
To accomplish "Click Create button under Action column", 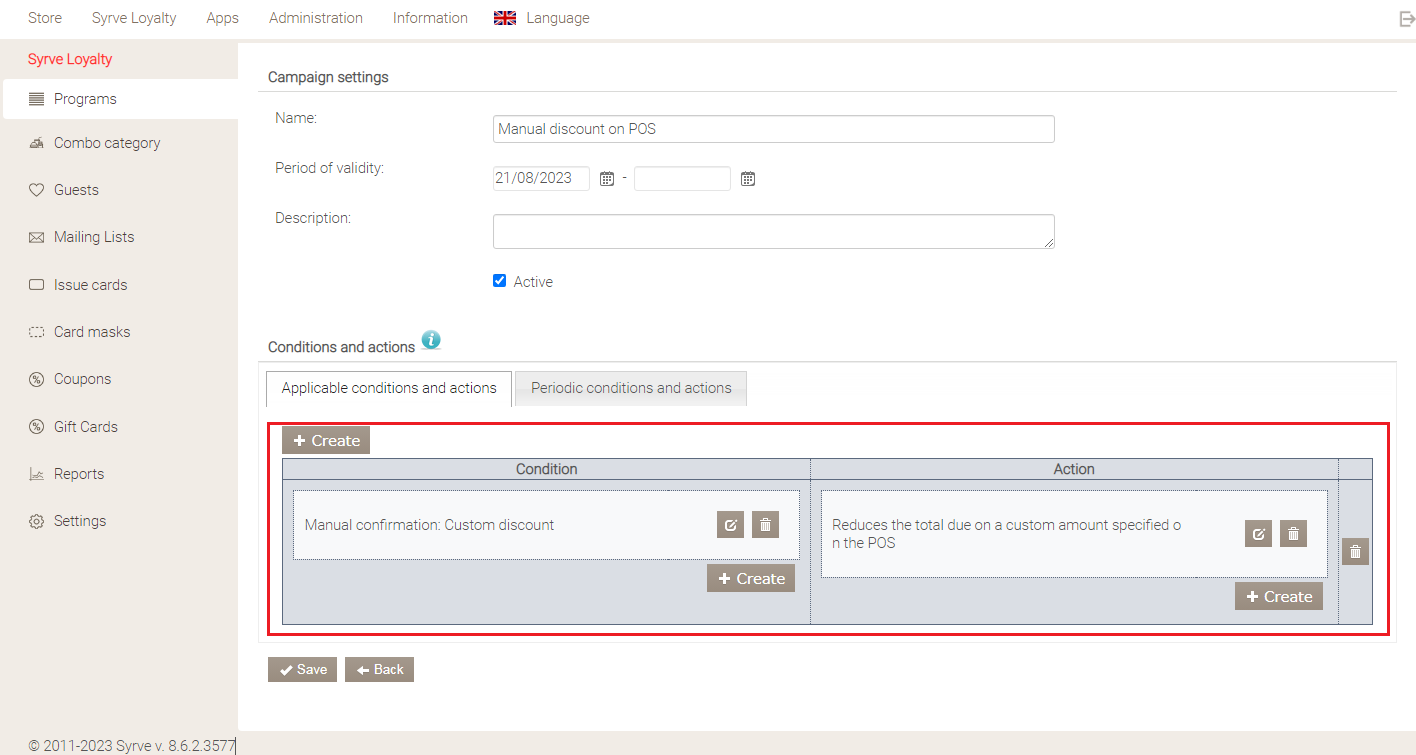I will click(1278, 596).
